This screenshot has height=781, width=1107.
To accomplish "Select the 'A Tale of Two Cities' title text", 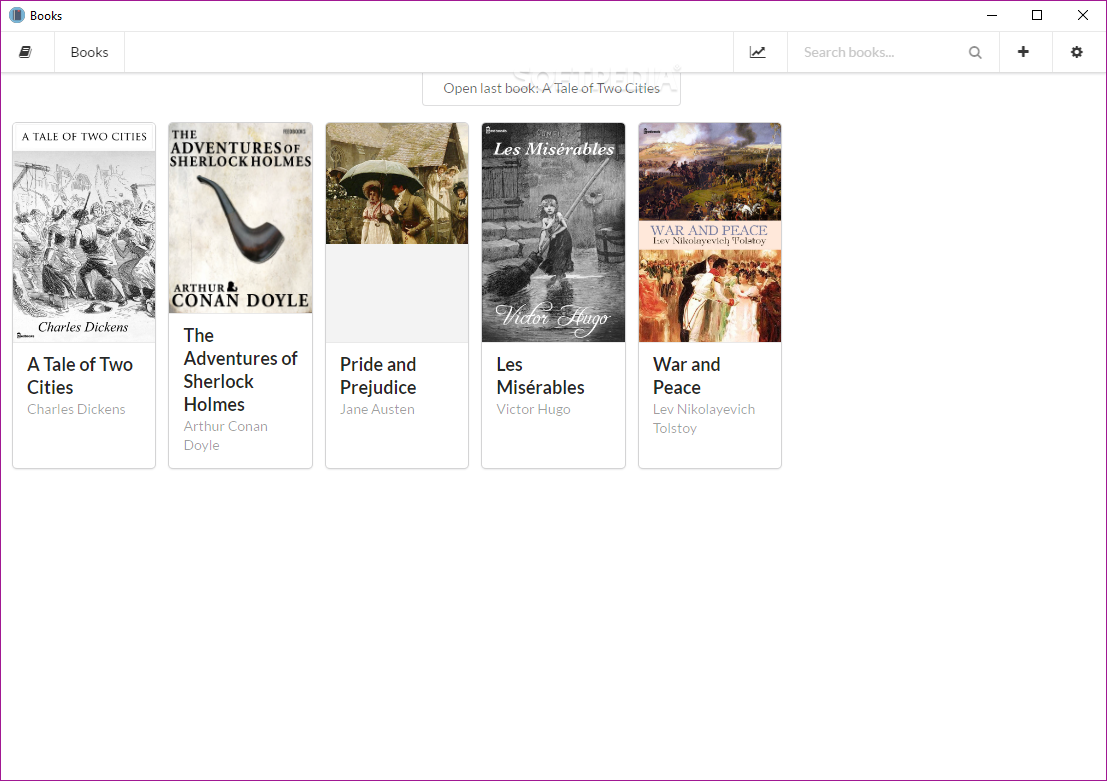I will 80,376.
